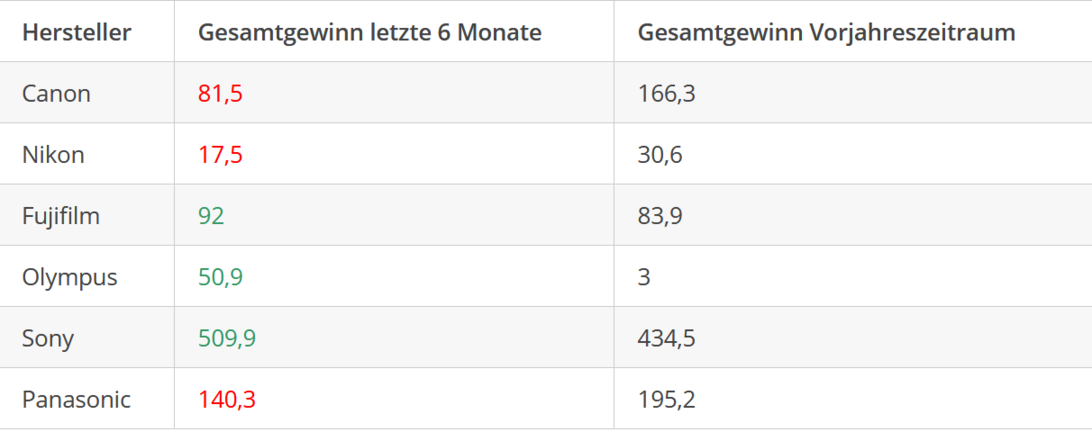This screenshot has width=1092, height=432.
Task: Click Sony's green value 509,9
Action: [227, 338]
